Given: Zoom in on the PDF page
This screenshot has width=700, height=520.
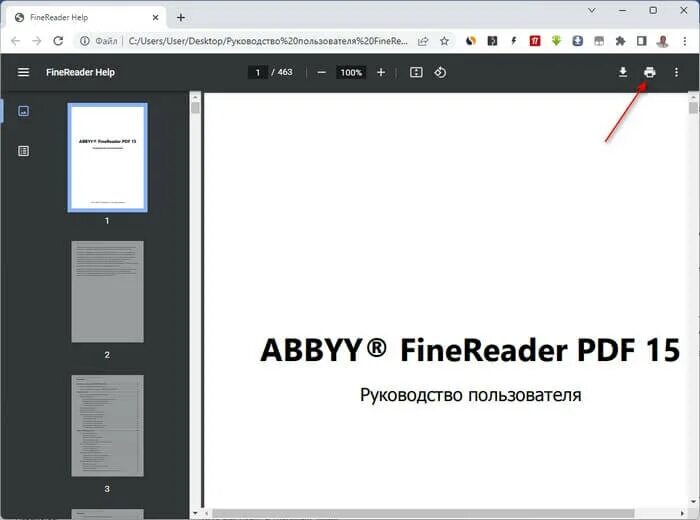Looking at the screenshot, I should pos(381,72).
